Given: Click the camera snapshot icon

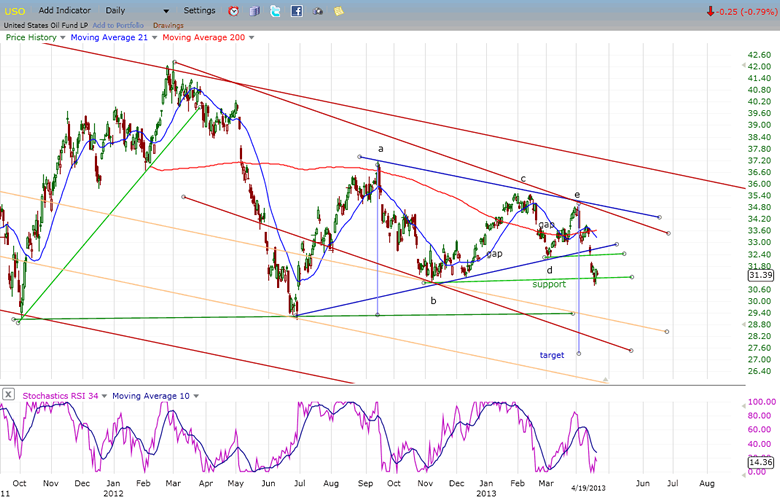Looking at the screenshot, I should pos(319,11).
